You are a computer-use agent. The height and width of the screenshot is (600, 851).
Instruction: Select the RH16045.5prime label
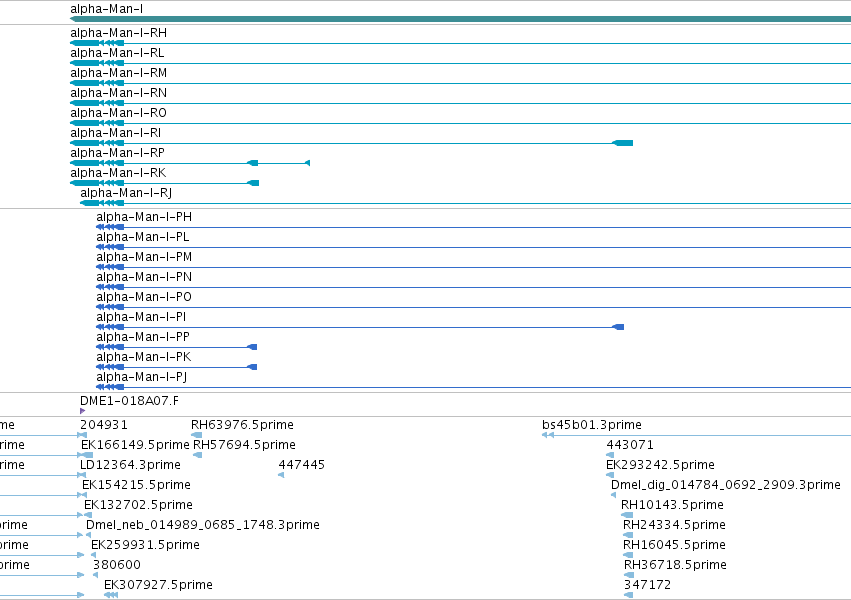pyautogui.click(x=675, y=546)
